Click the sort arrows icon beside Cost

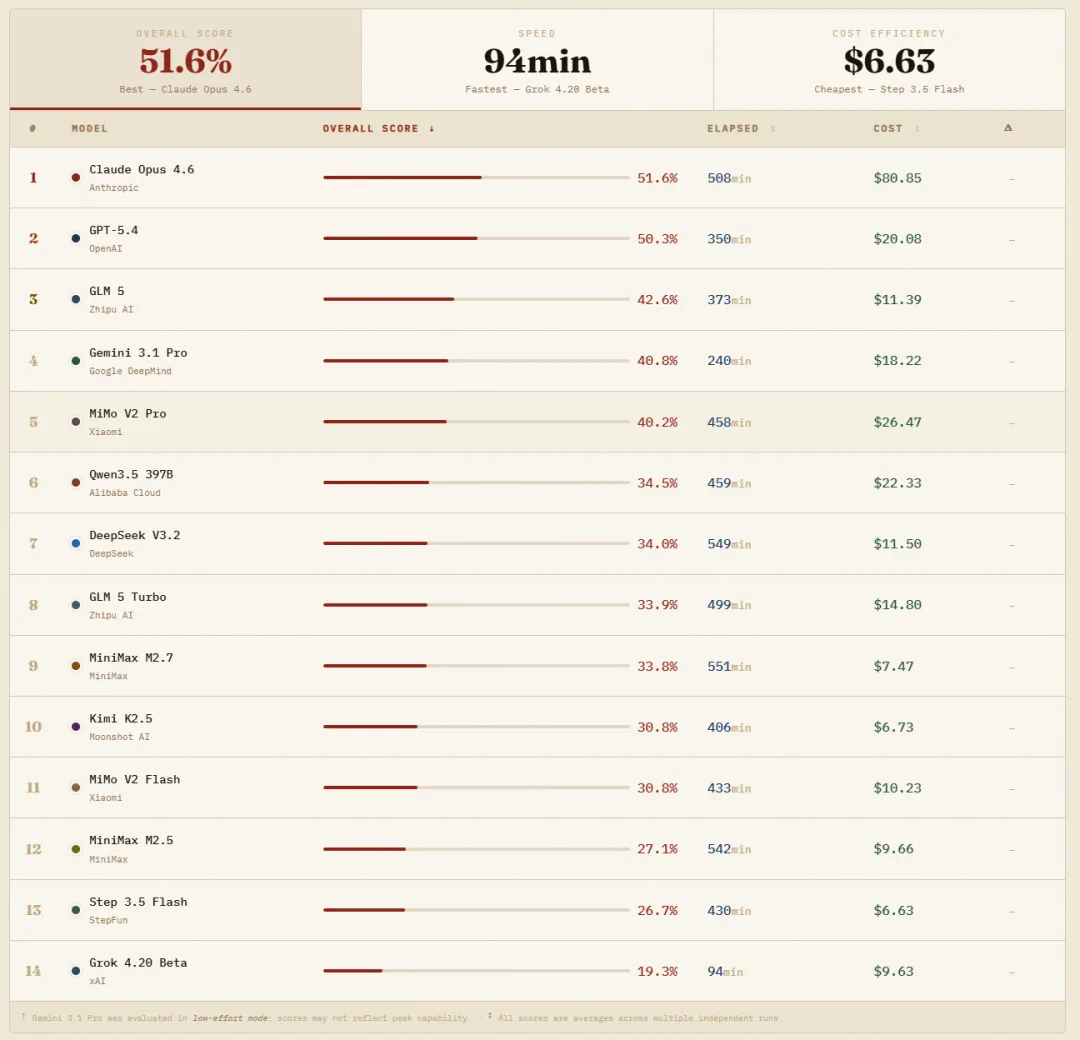(x=917, y=129)
